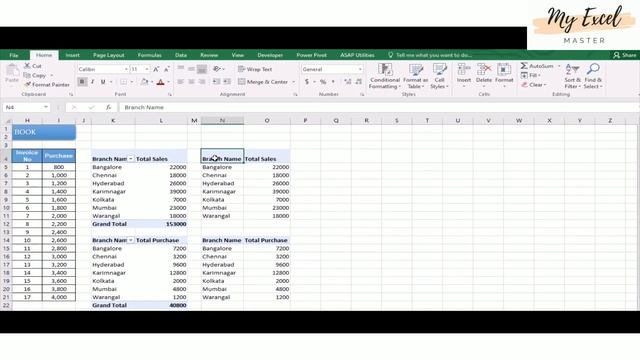Open the Borders icon
640x360 pixels.
(x=123, y=82)
